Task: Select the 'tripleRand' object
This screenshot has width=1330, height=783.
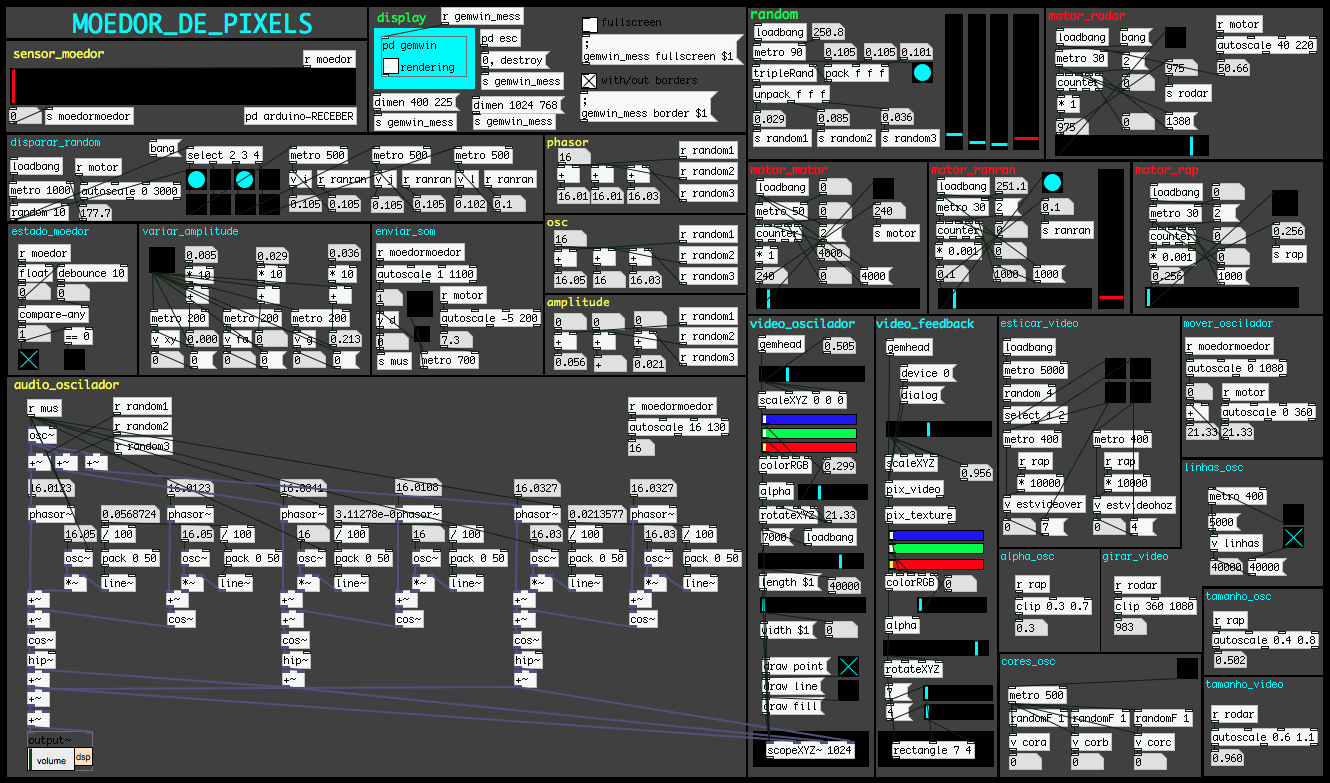Action: 785,73
